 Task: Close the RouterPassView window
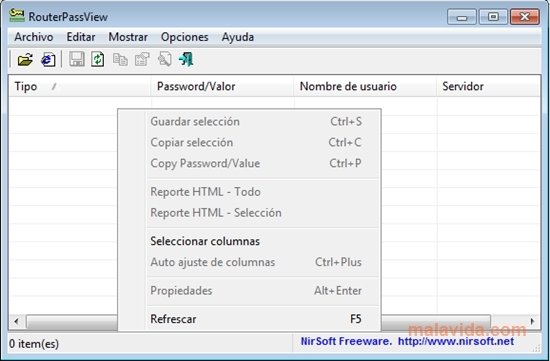pyautogui.click(x=525, y=17)
